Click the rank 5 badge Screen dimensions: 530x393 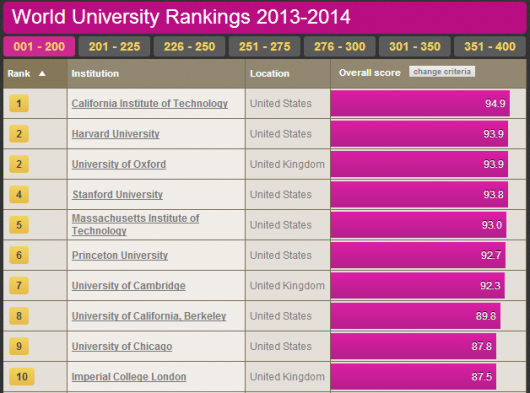click(x=19, y=225)
